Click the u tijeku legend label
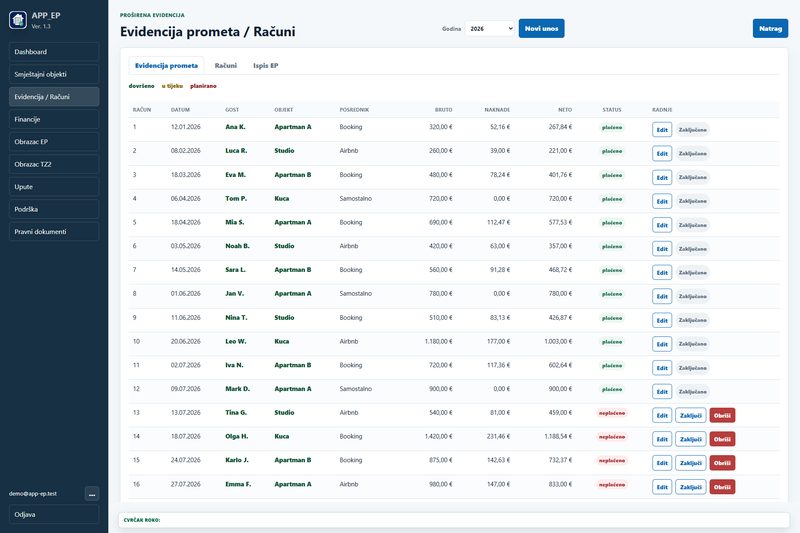The width and height of the screenshot is (800, 533). point(172,86)
